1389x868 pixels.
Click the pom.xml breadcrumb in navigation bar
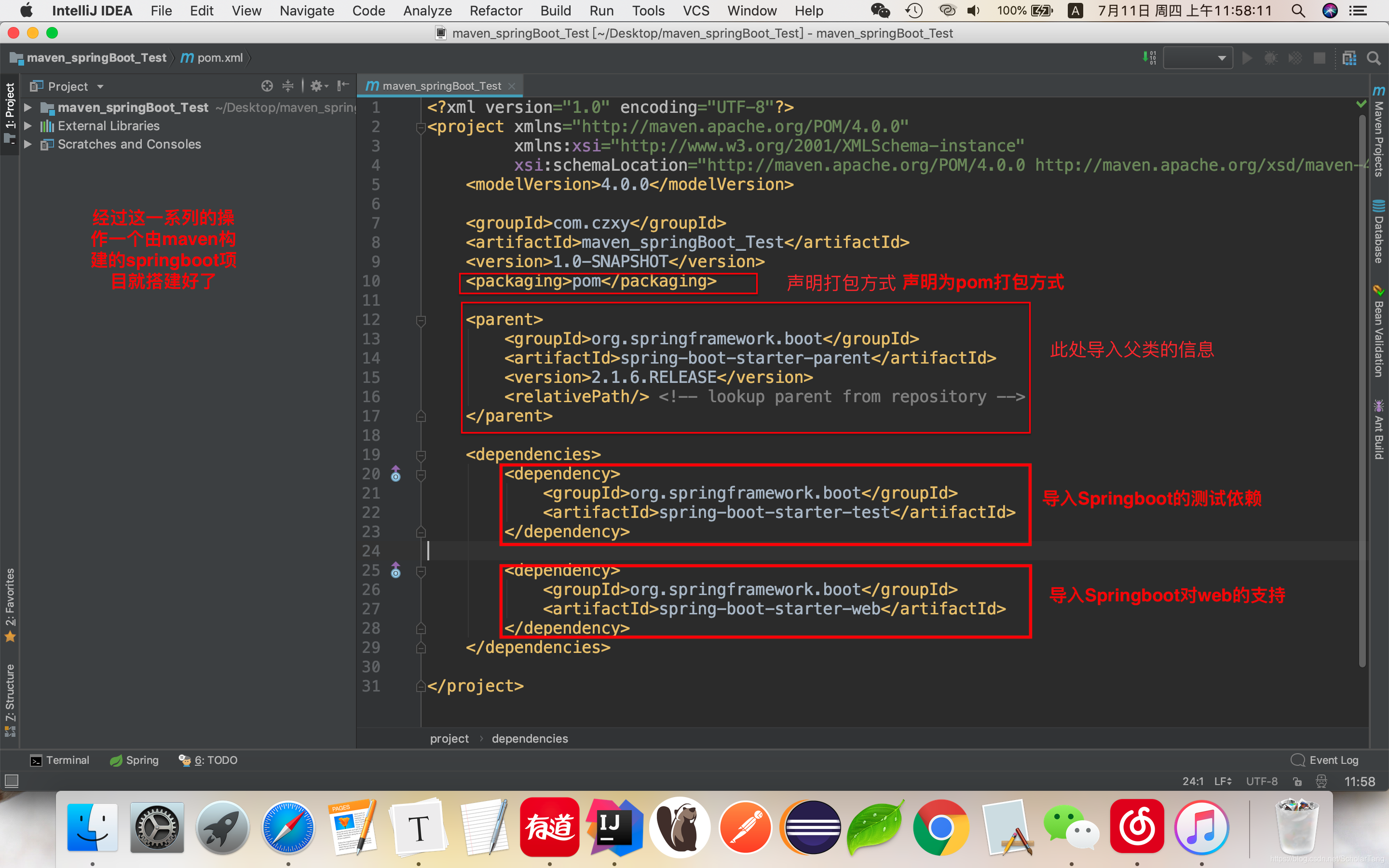pyautogui.click(x=212, y=58)
